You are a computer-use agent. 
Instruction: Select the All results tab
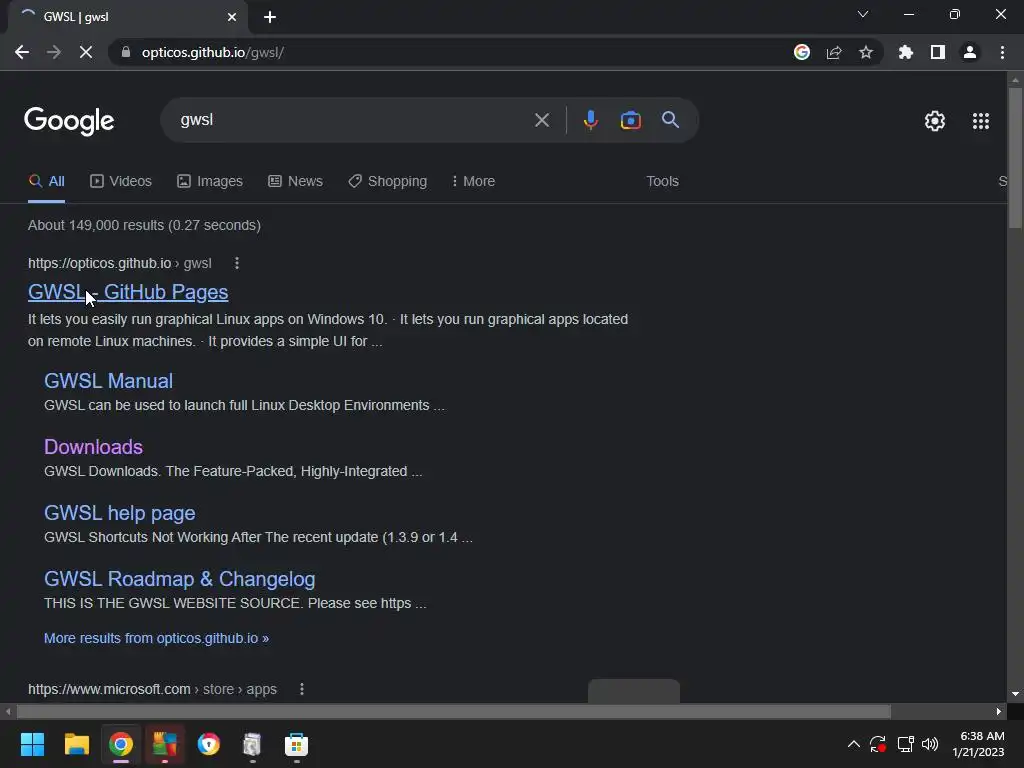pos(46,181)
